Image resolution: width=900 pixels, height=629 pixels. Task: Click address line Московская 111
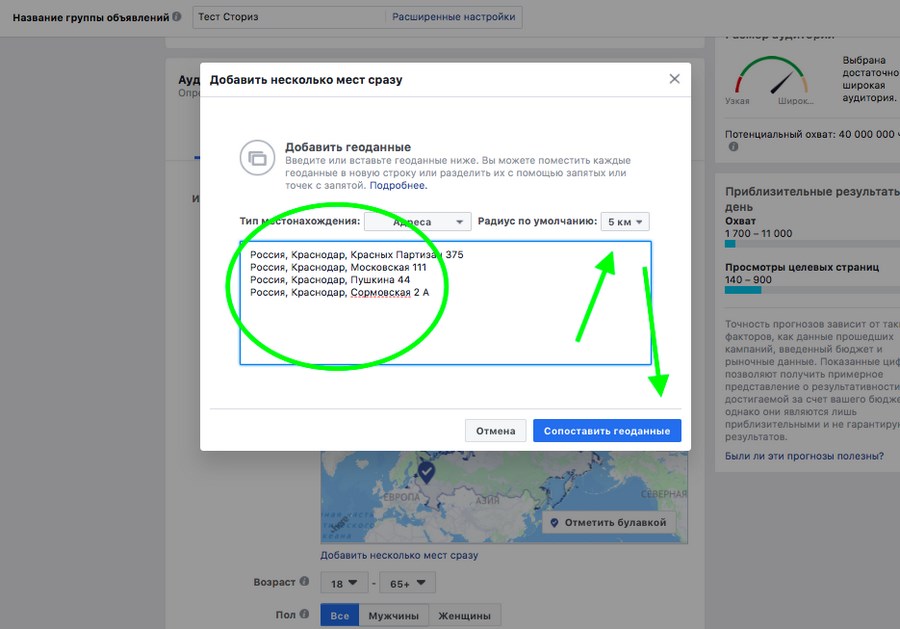click(338, 267)
